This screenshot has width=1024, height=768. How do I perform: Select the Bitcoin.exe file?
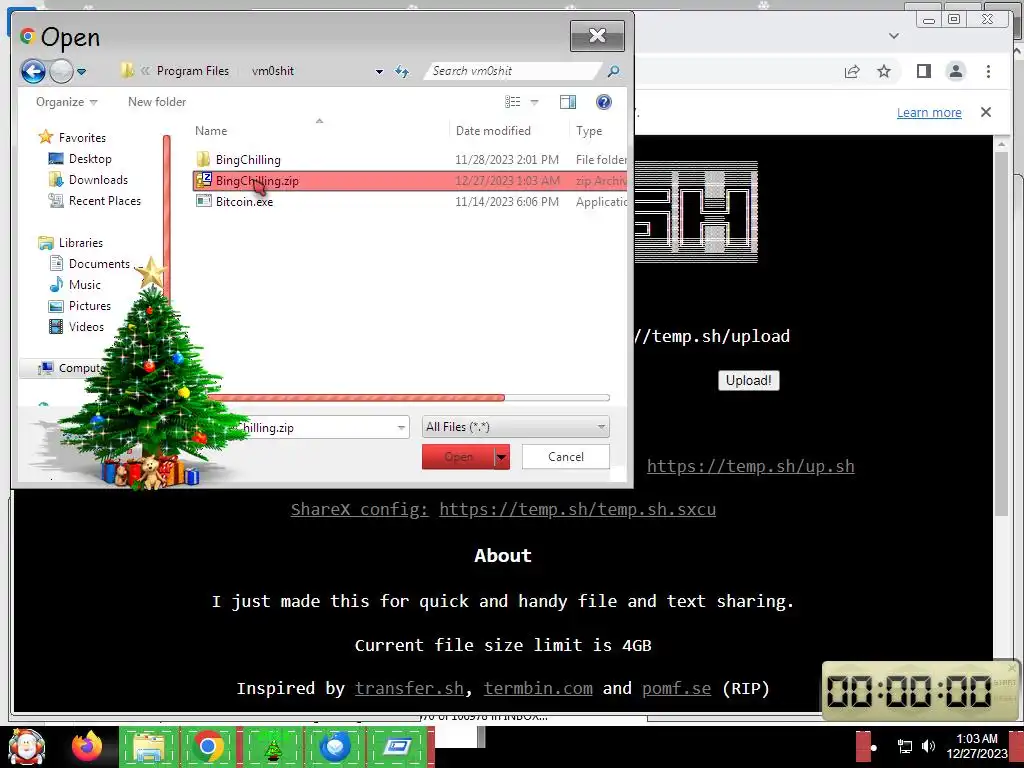coord(244,202)
